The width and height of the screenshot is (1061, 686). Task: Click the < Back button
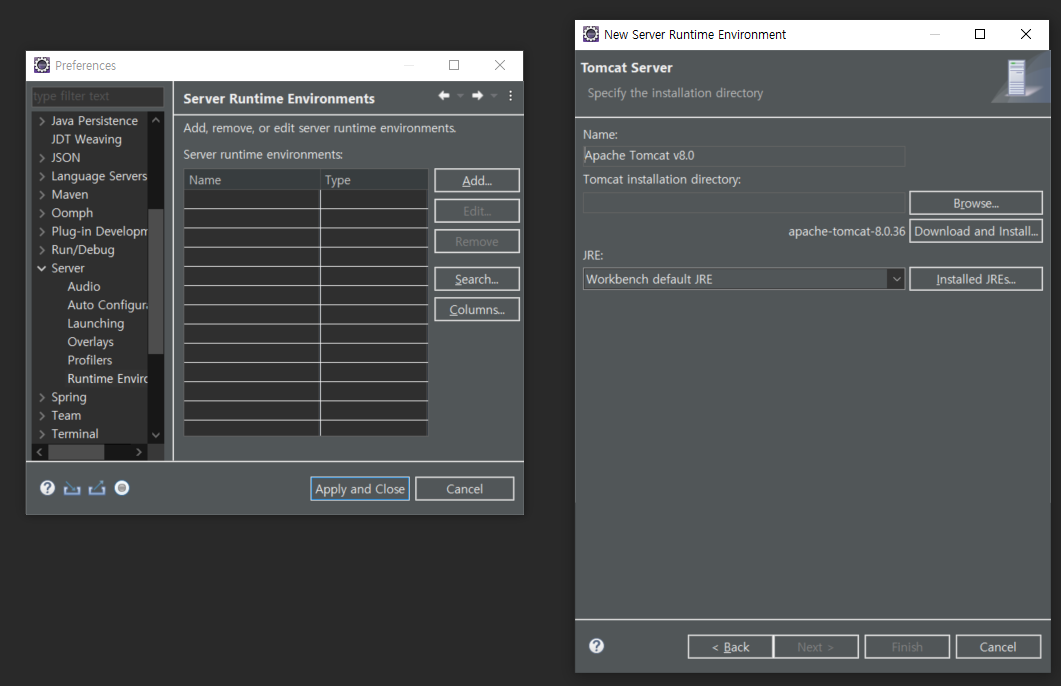click(730, 647)
